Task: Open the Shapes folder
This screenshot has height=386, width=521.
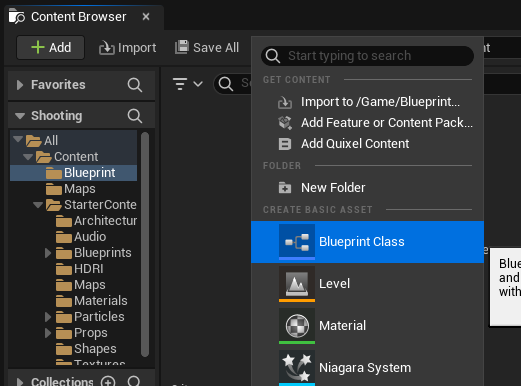Action: tap(86, 349)
